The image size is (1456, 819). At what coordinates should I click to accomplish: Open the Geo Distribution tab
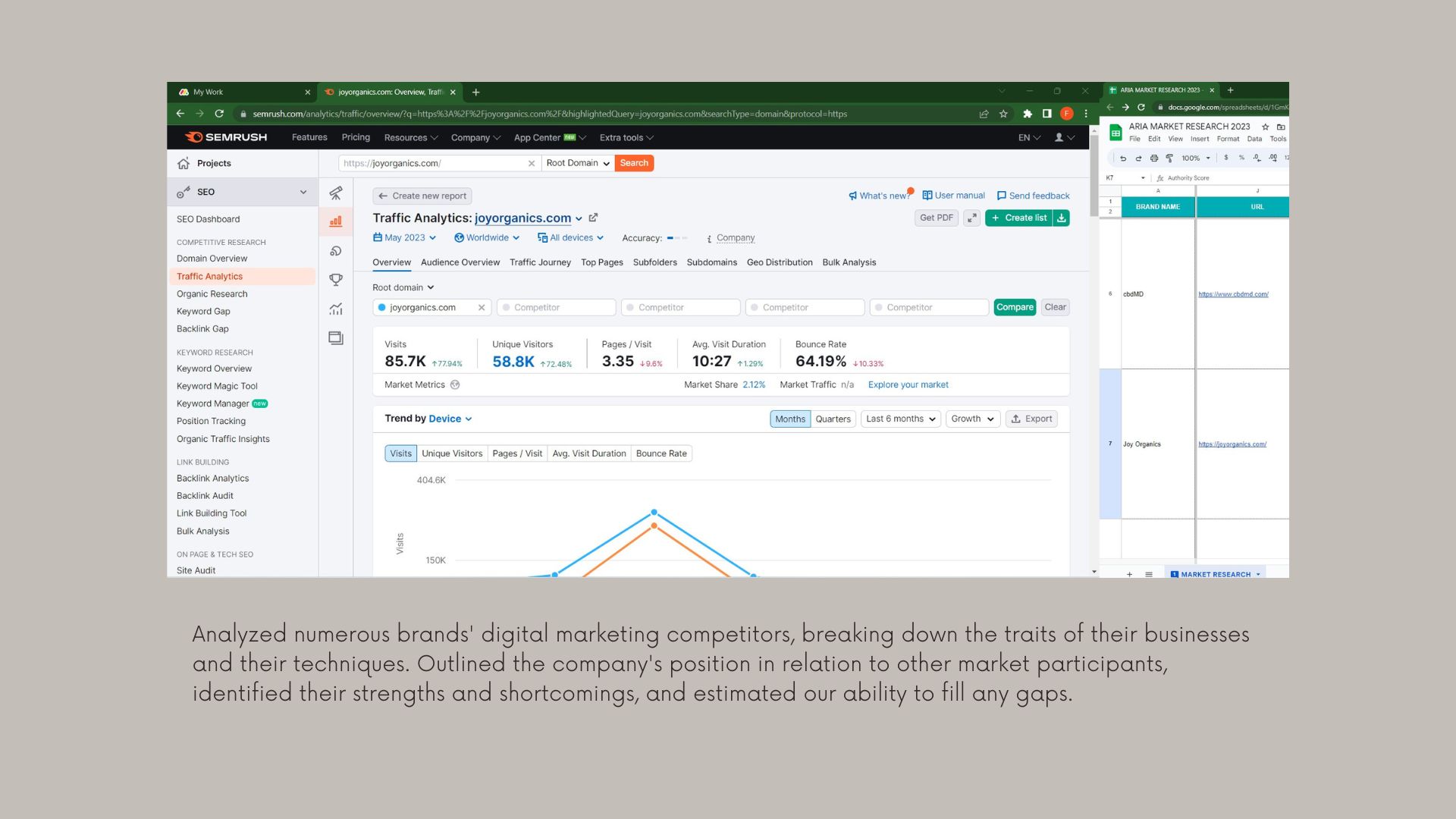point(780,262)
